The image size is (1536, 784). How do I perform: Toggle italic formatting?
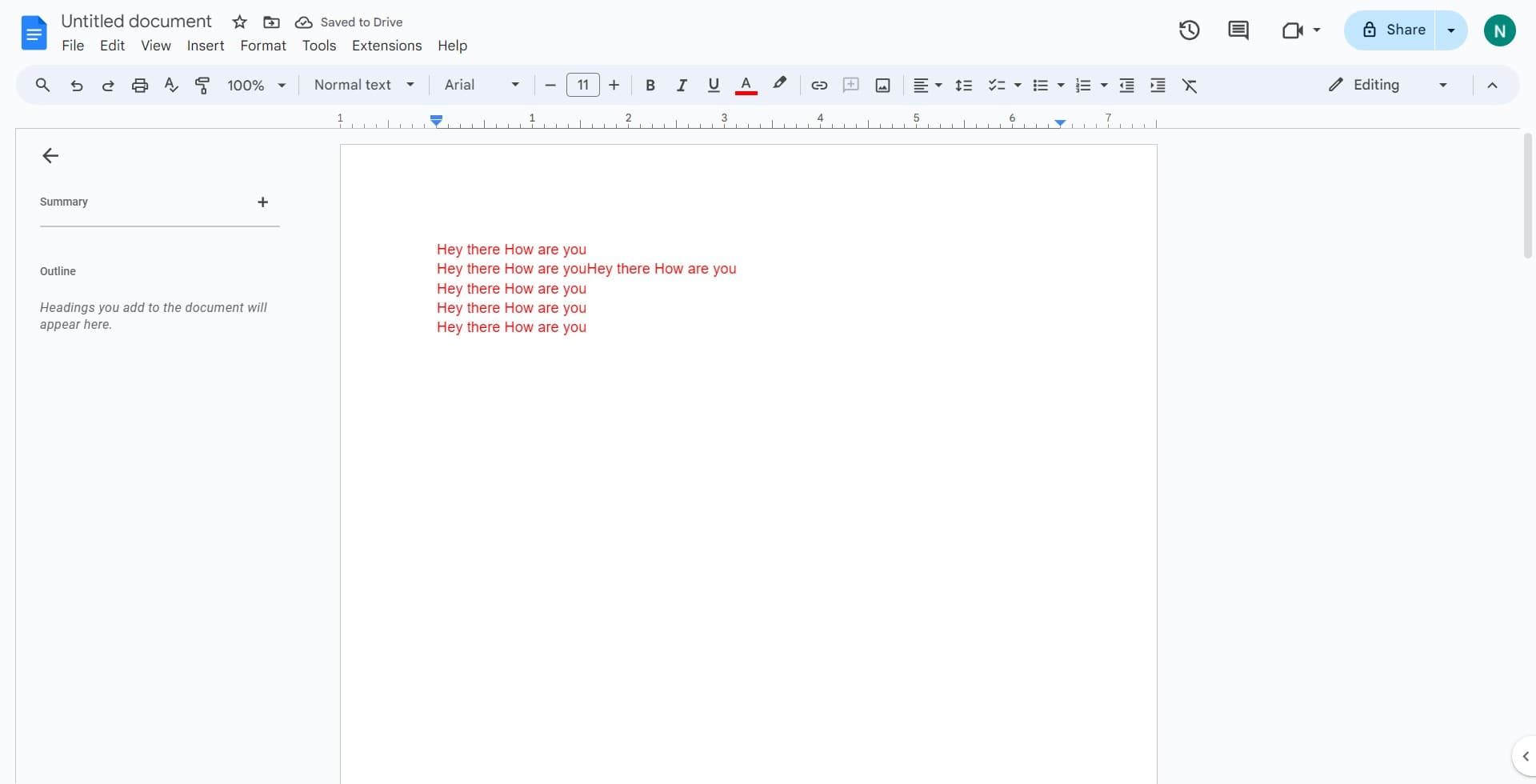point(682,85)
